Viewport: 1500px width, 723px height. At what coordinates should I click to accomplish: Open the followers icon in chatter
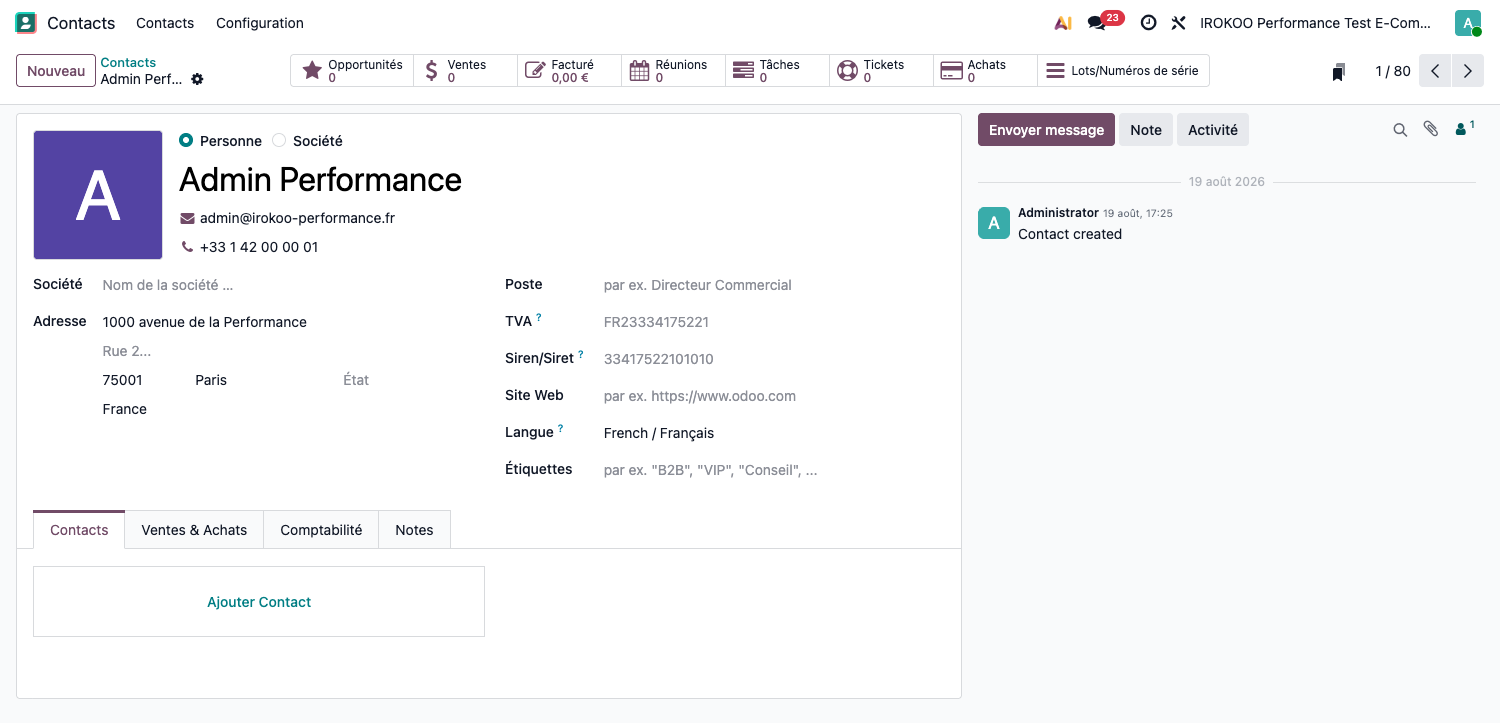pyautogui.click(x=1465, y=128)
